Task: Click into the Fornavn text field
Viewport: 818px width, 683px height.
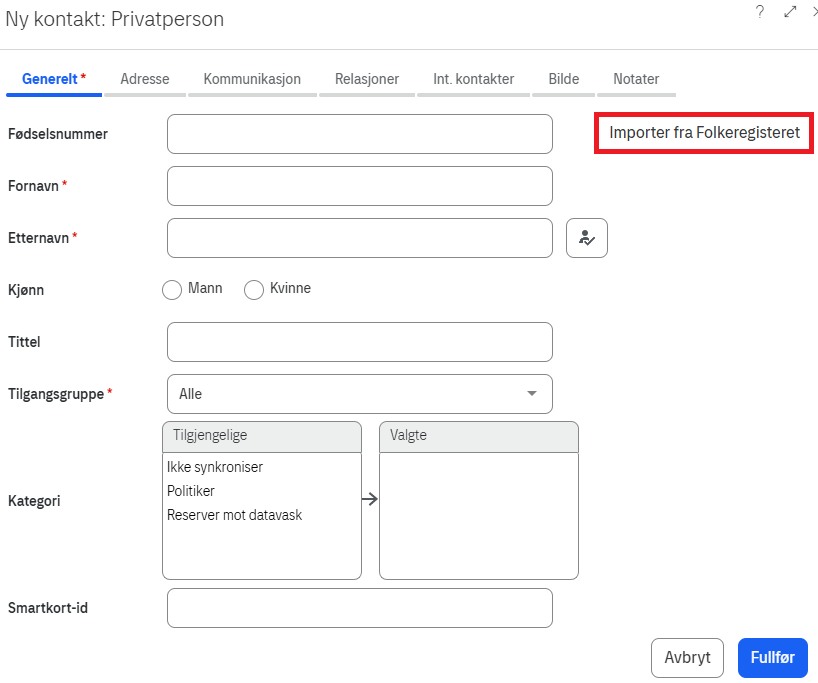Action: [360, 186]
